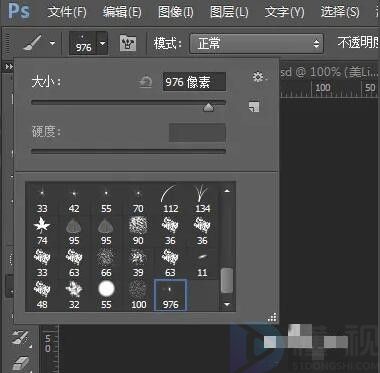Click the resize grip of brush picker panel
Viewport: 380px width, 373px height.
[272, 318]
